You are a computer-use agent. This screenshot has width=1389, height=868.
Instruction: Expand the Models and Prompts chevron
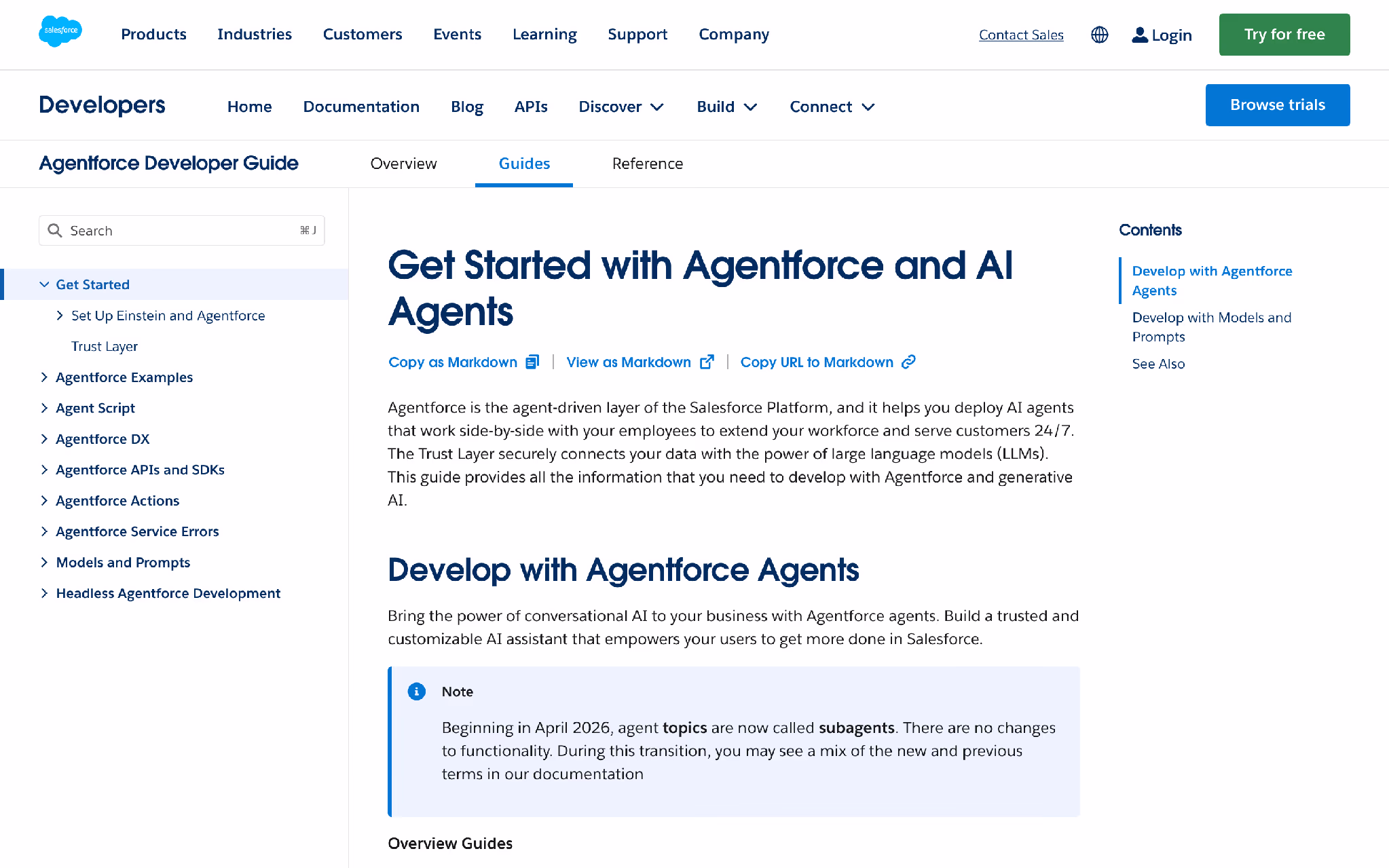tap(44, 562)
